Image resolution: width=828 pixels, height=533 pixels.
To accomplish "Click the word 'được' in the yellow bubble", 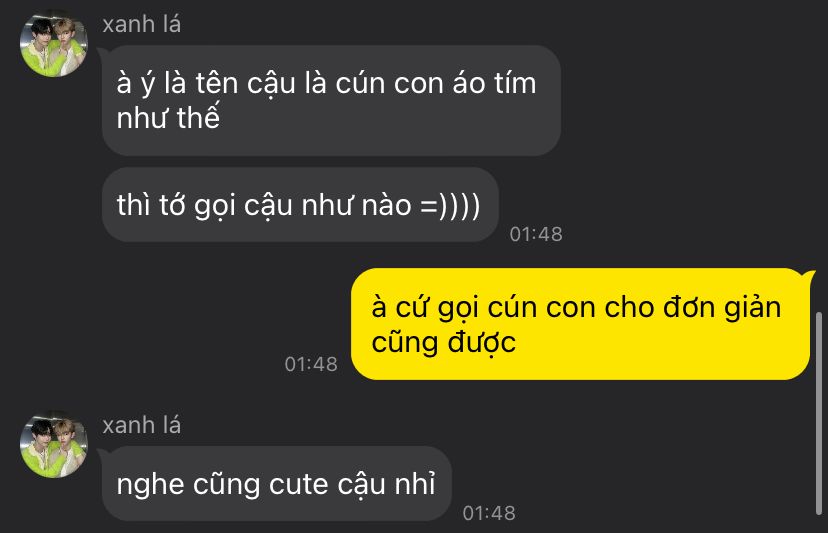I will click(482, 343).
